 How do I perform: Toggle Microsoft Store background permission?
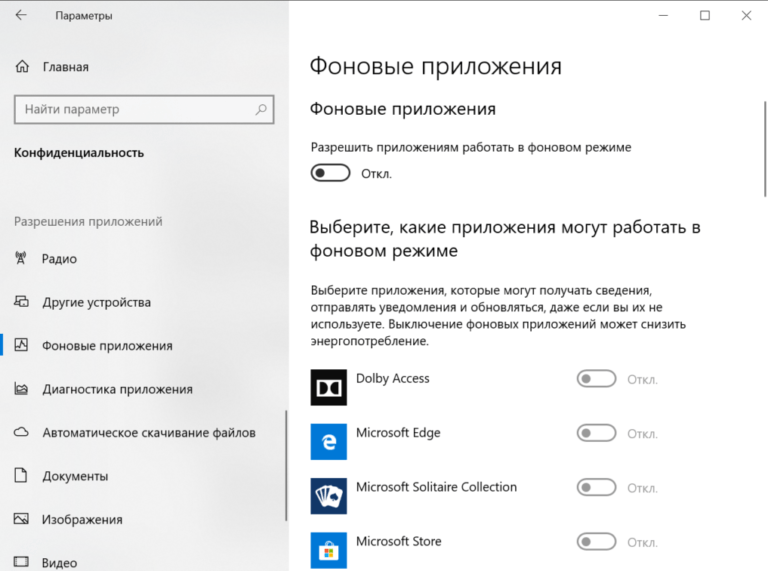597,542
